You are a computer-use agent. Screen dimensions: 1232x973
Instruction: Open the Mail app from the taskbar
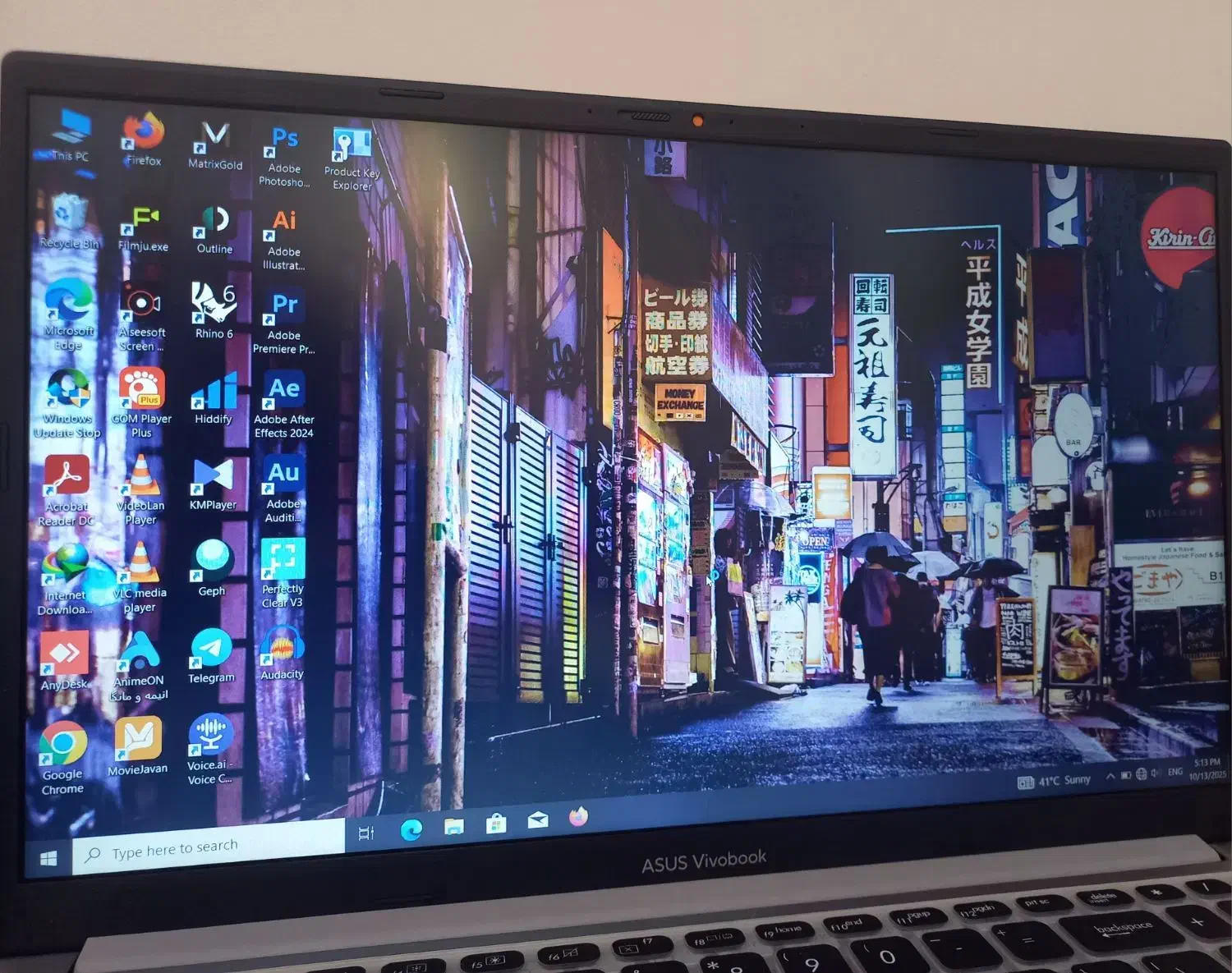pos(538,820)
